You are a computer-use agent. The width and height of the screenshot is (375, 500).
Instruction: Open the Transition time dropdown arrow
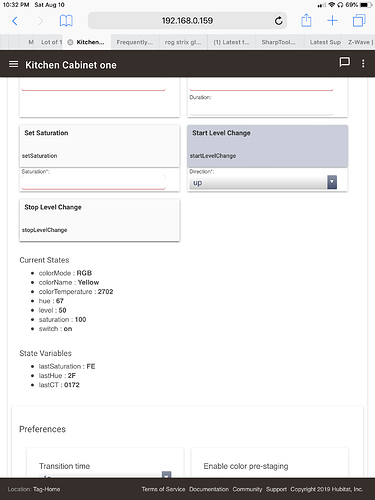[166, 475]
